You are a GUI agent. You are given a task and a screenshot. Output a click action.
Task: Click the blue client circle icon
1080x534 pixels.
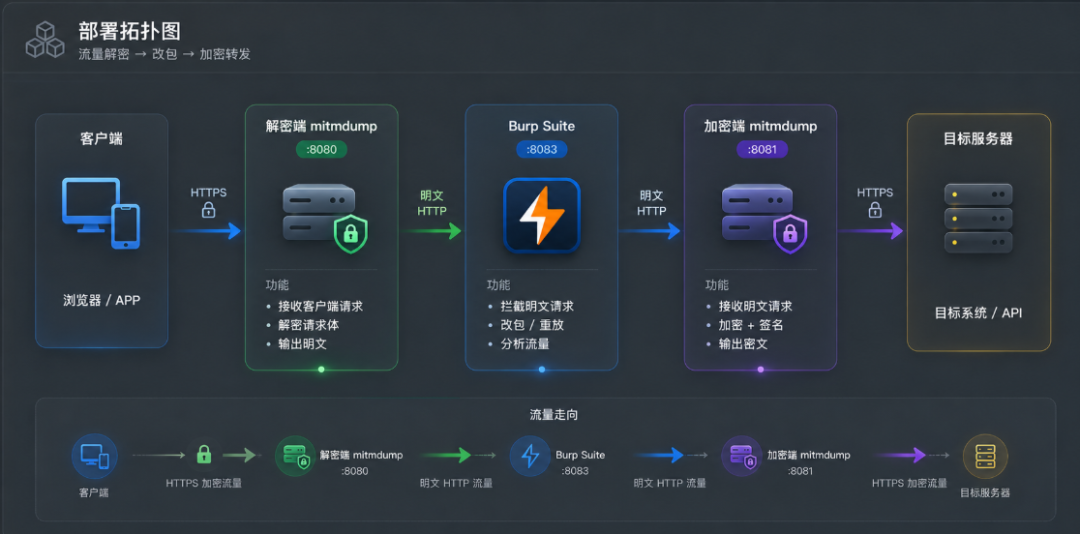tap(94, 456)
